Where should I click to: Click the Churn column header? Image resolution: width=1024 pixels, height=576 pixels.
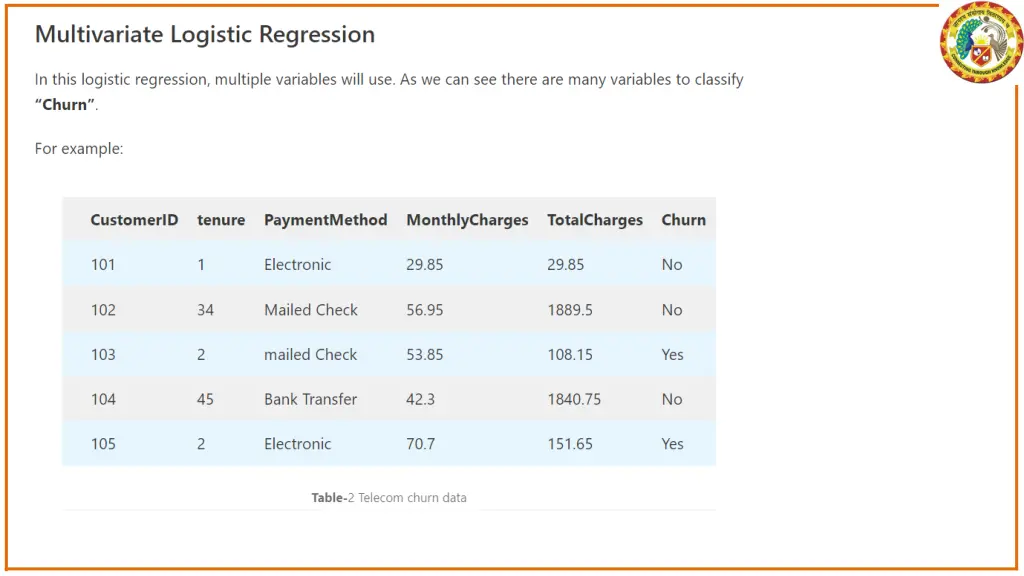click(x=683, y=220)
